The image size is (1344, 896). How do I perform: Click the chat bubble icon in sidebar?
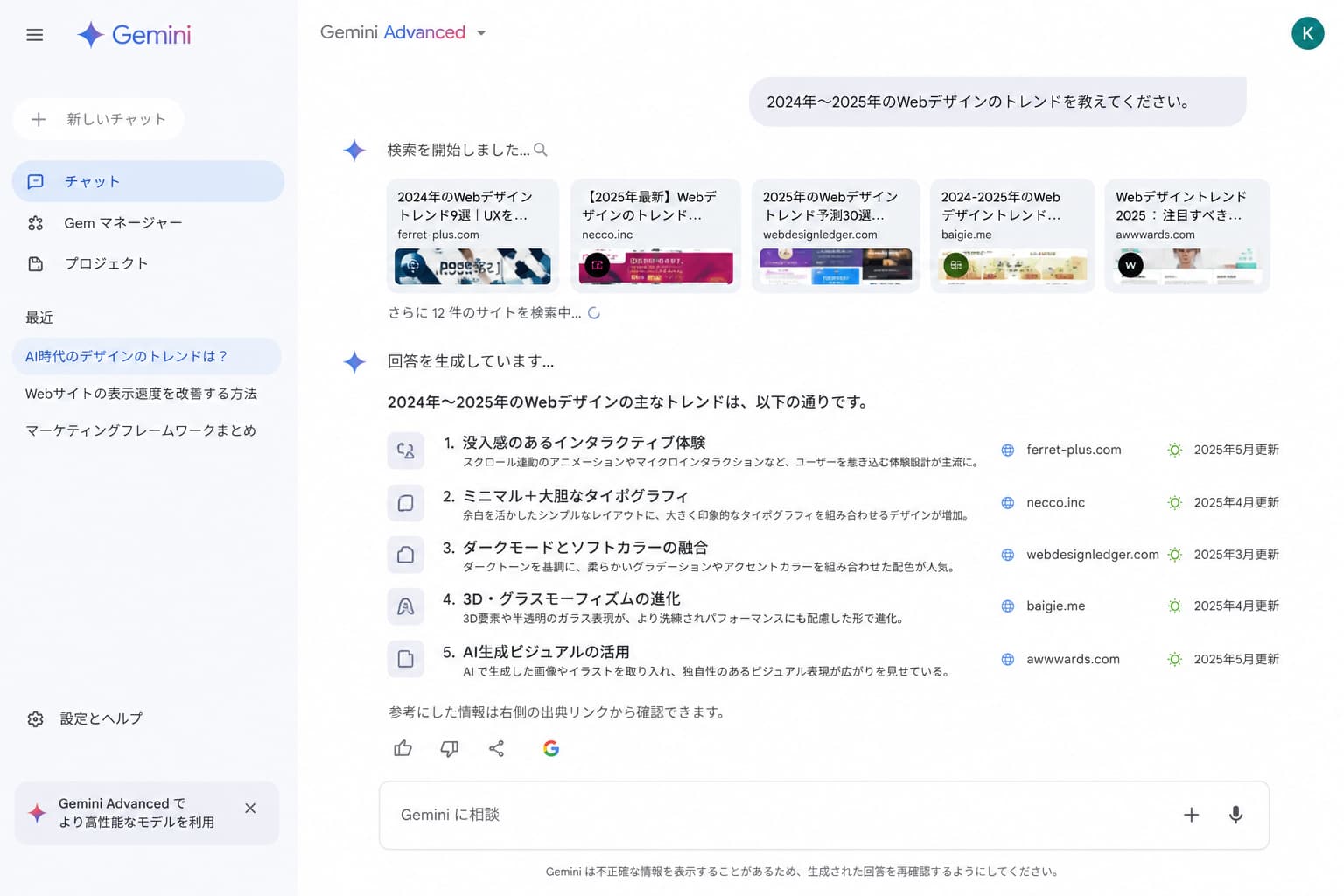(x=36, y=181)
